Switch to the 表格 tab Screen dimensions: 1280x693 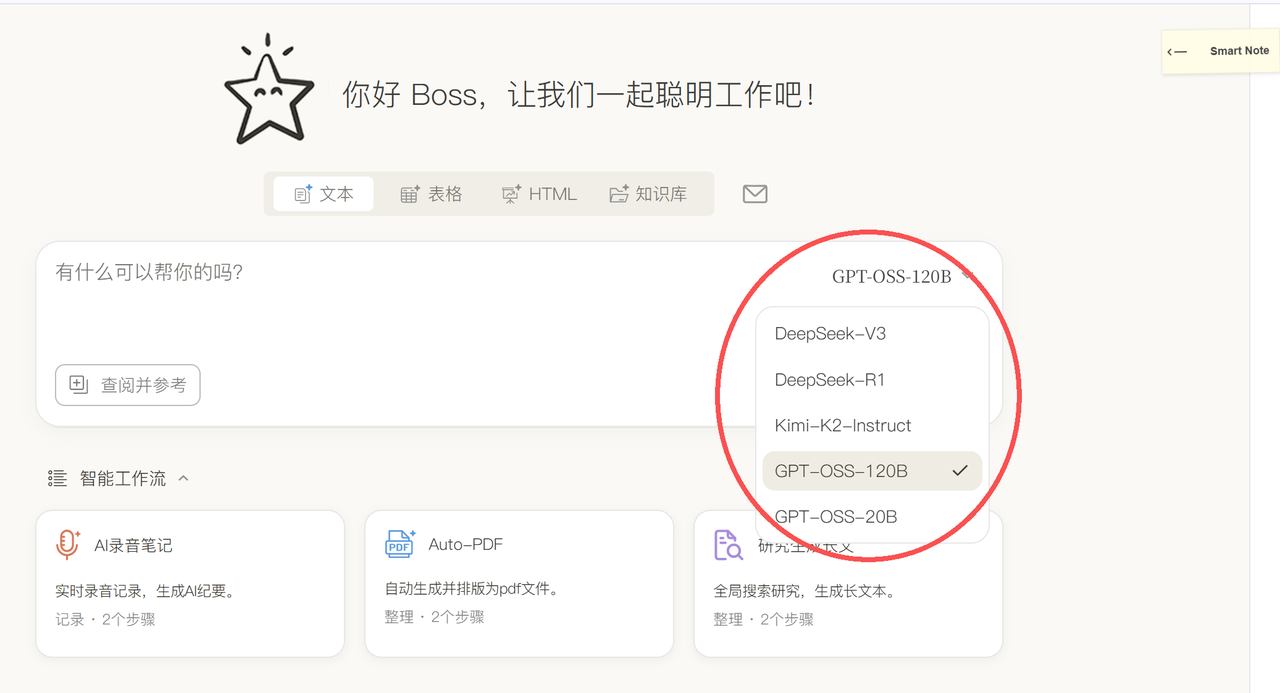tap(432, 194)
